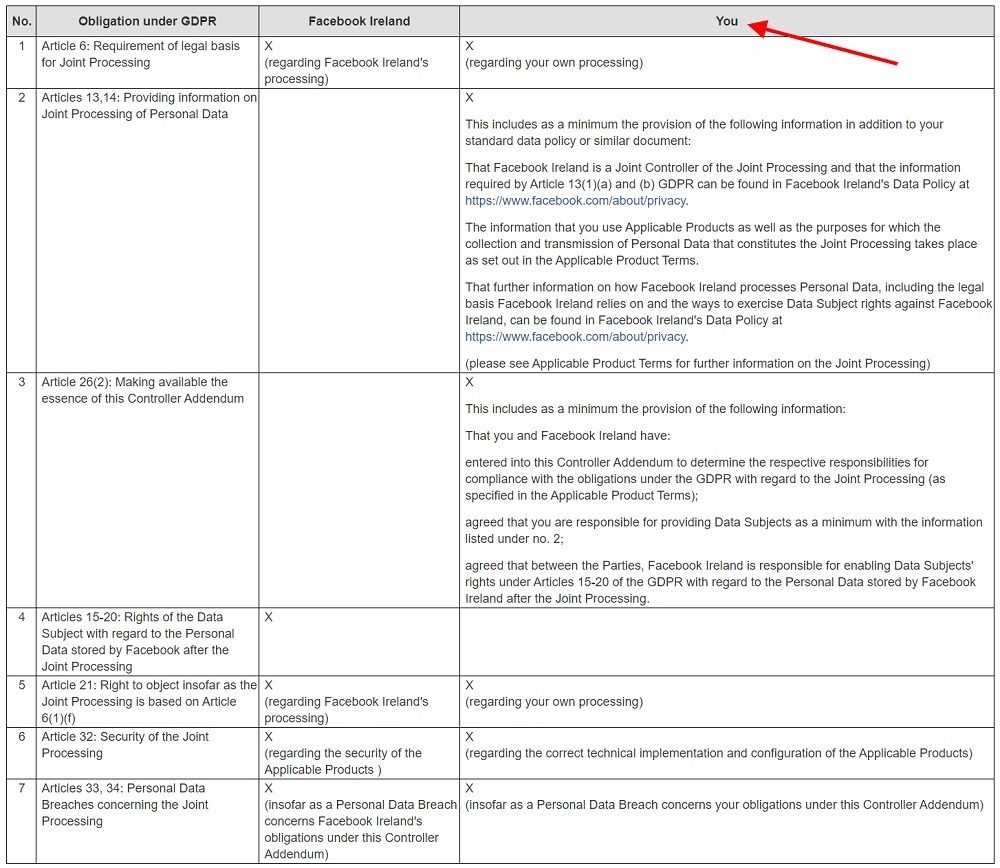Click "(regarding your own processing)" in the Article 21 row
1000x868 pixels.
click(x=554, y=702)
